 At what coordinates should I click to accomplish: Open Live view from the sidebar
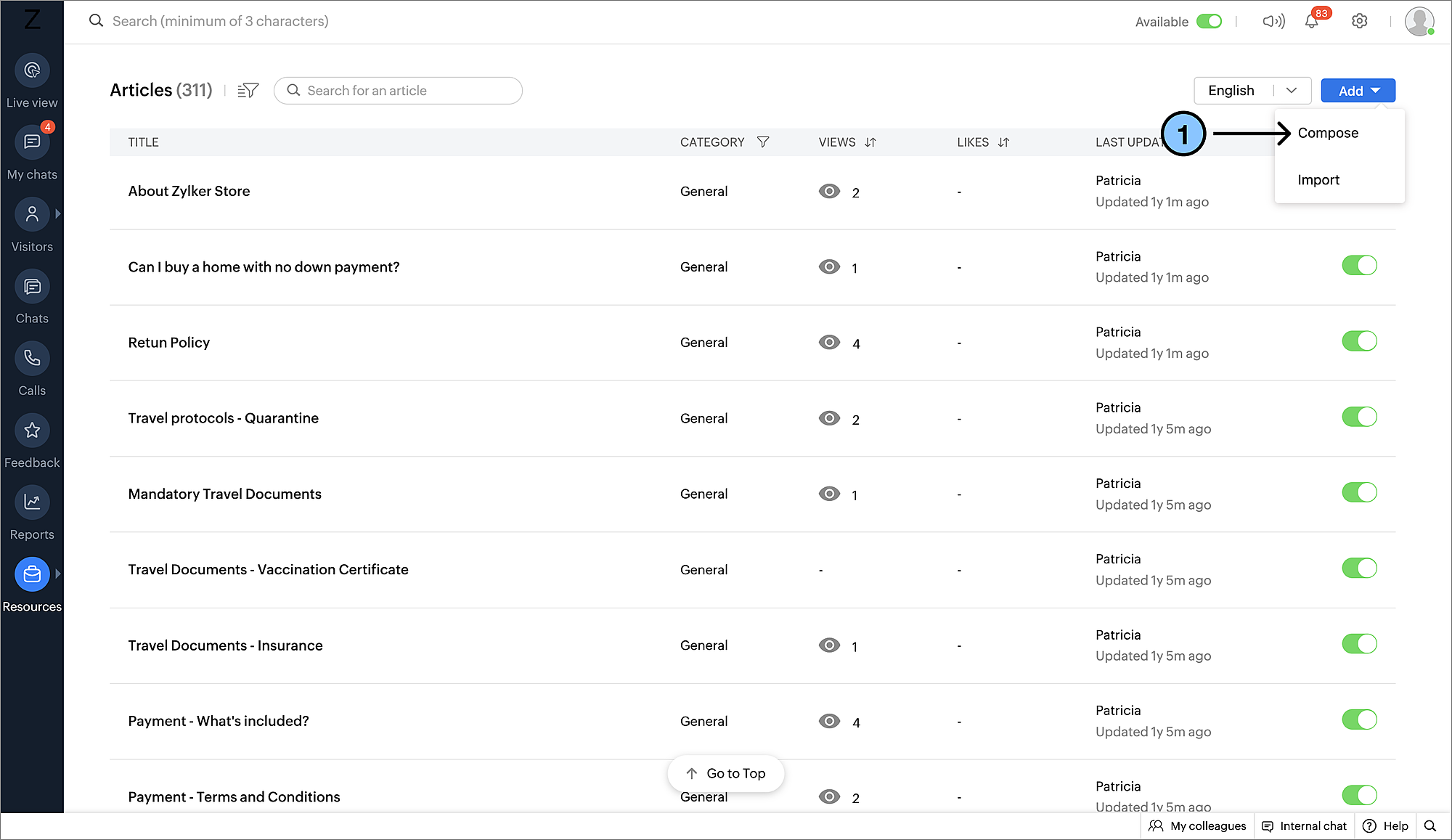click(x=32, y=71)
